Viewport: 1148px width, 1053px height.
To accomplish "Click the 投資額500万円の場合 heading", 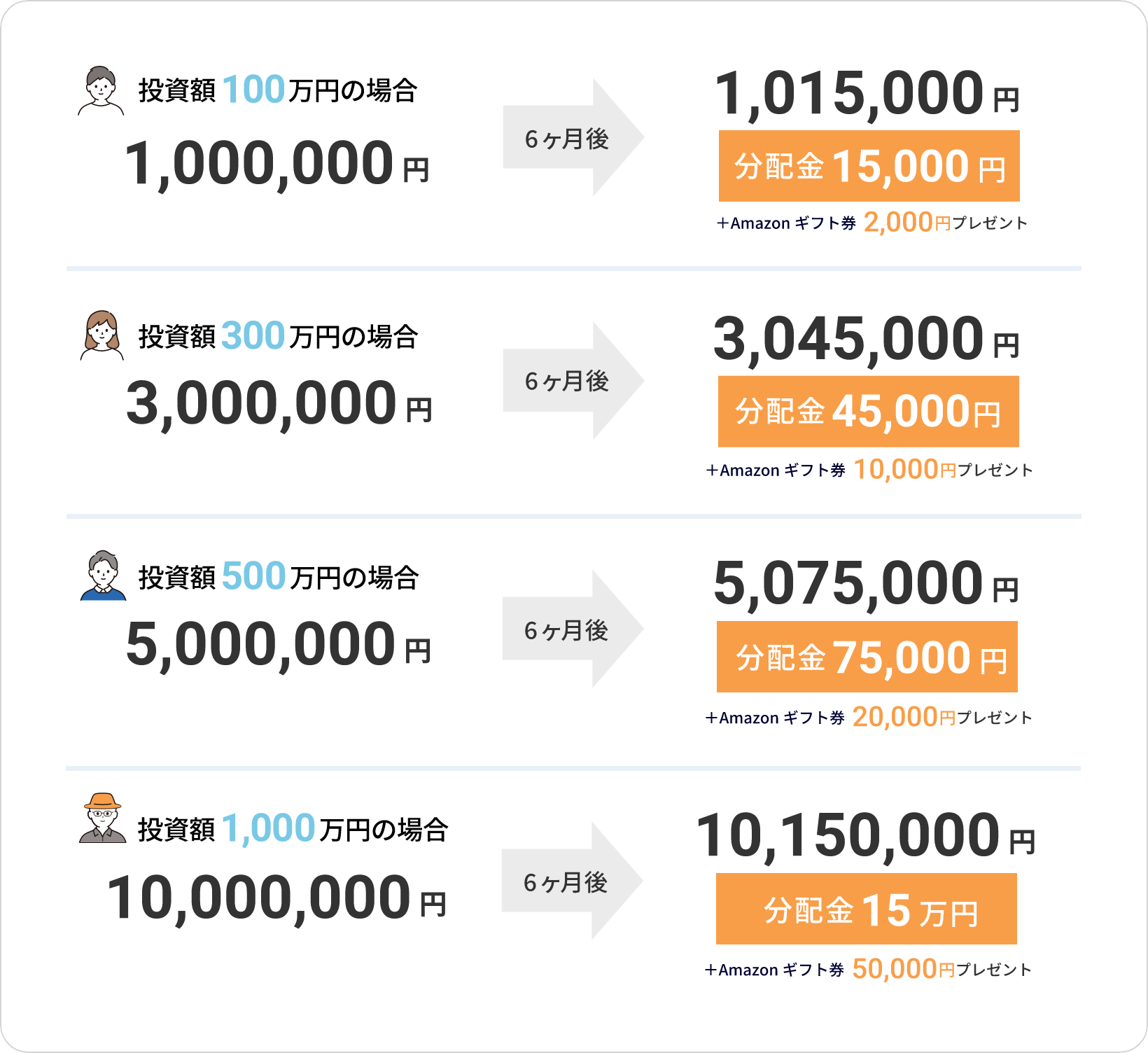I will pyautogui.click(x=278, y=577).
